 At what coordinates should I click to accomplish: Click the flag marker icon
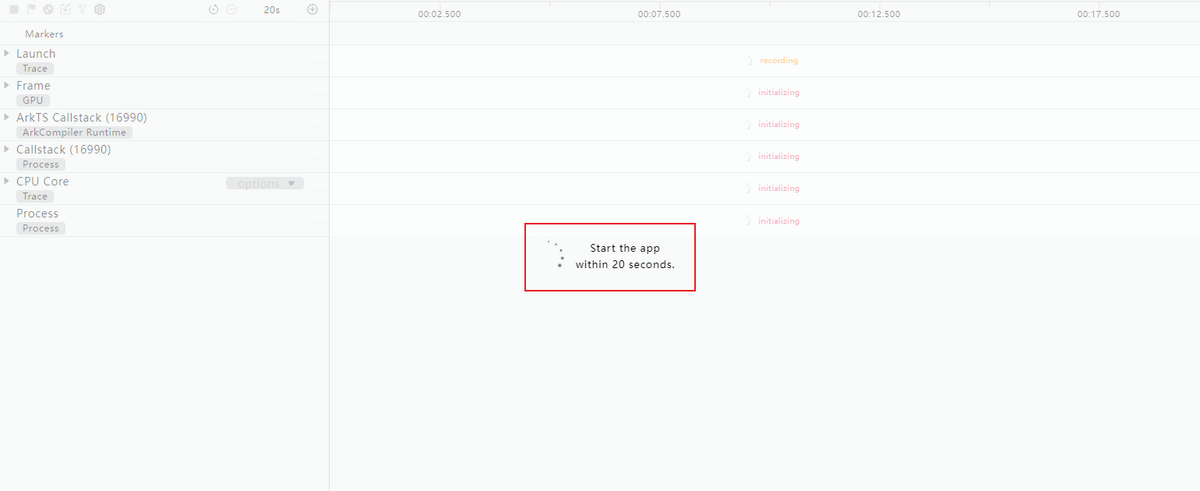31,9
